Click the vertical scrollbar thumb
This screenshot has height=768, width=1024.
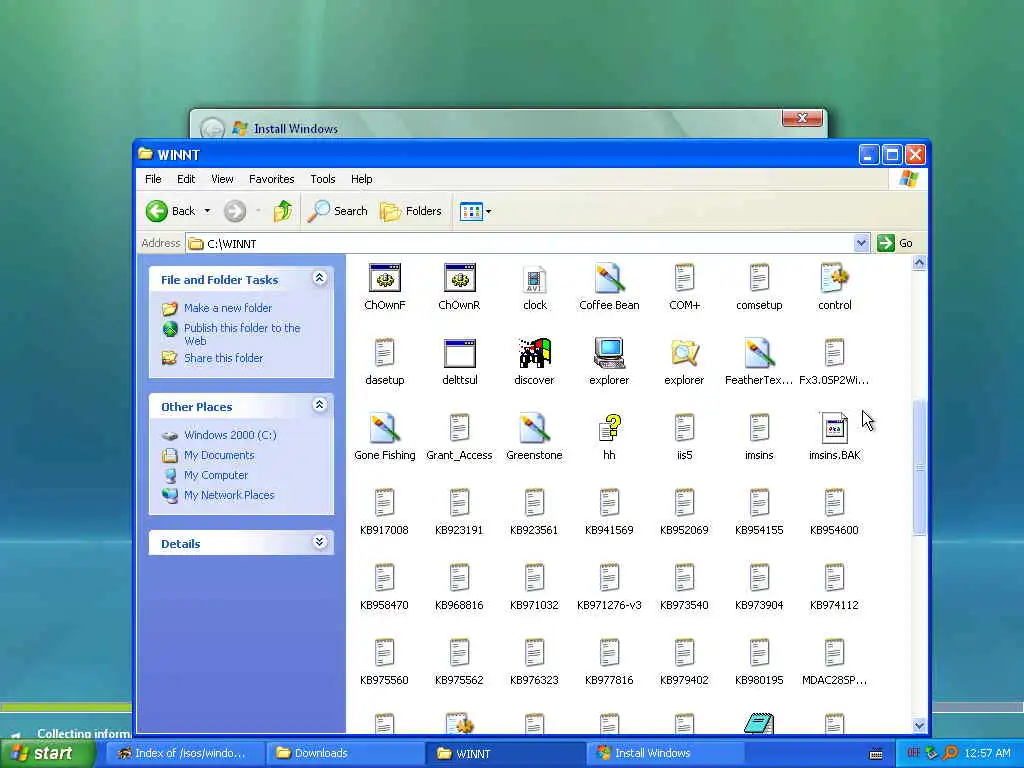click(919, 467)
